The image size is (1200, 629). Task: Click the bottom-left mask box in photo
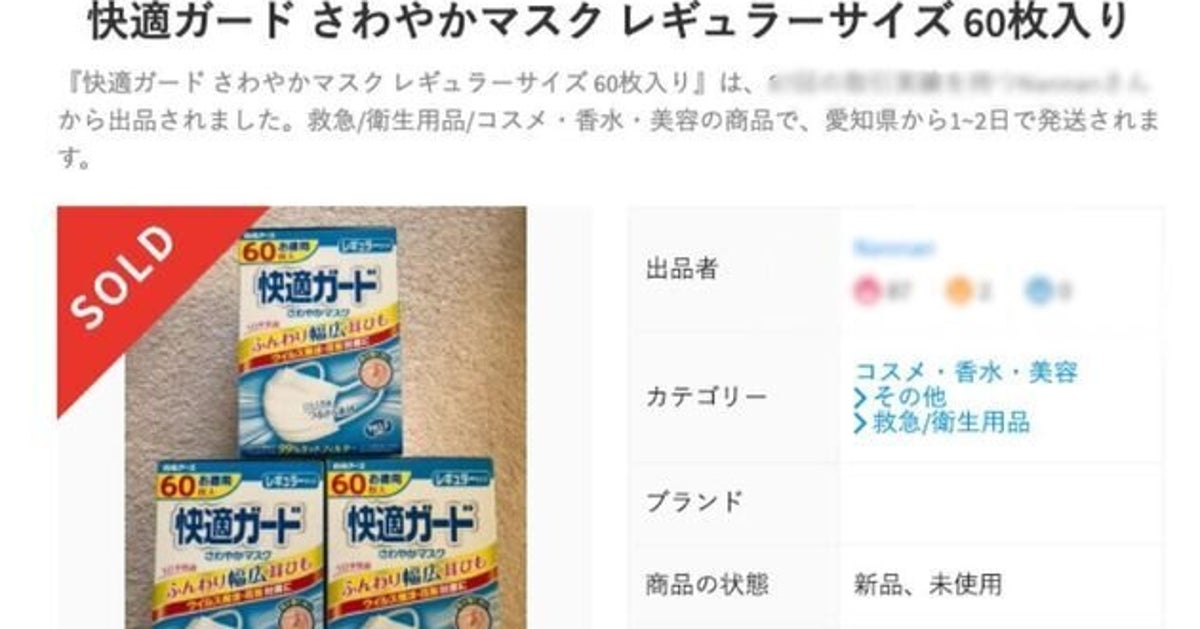tap(238, 545)
